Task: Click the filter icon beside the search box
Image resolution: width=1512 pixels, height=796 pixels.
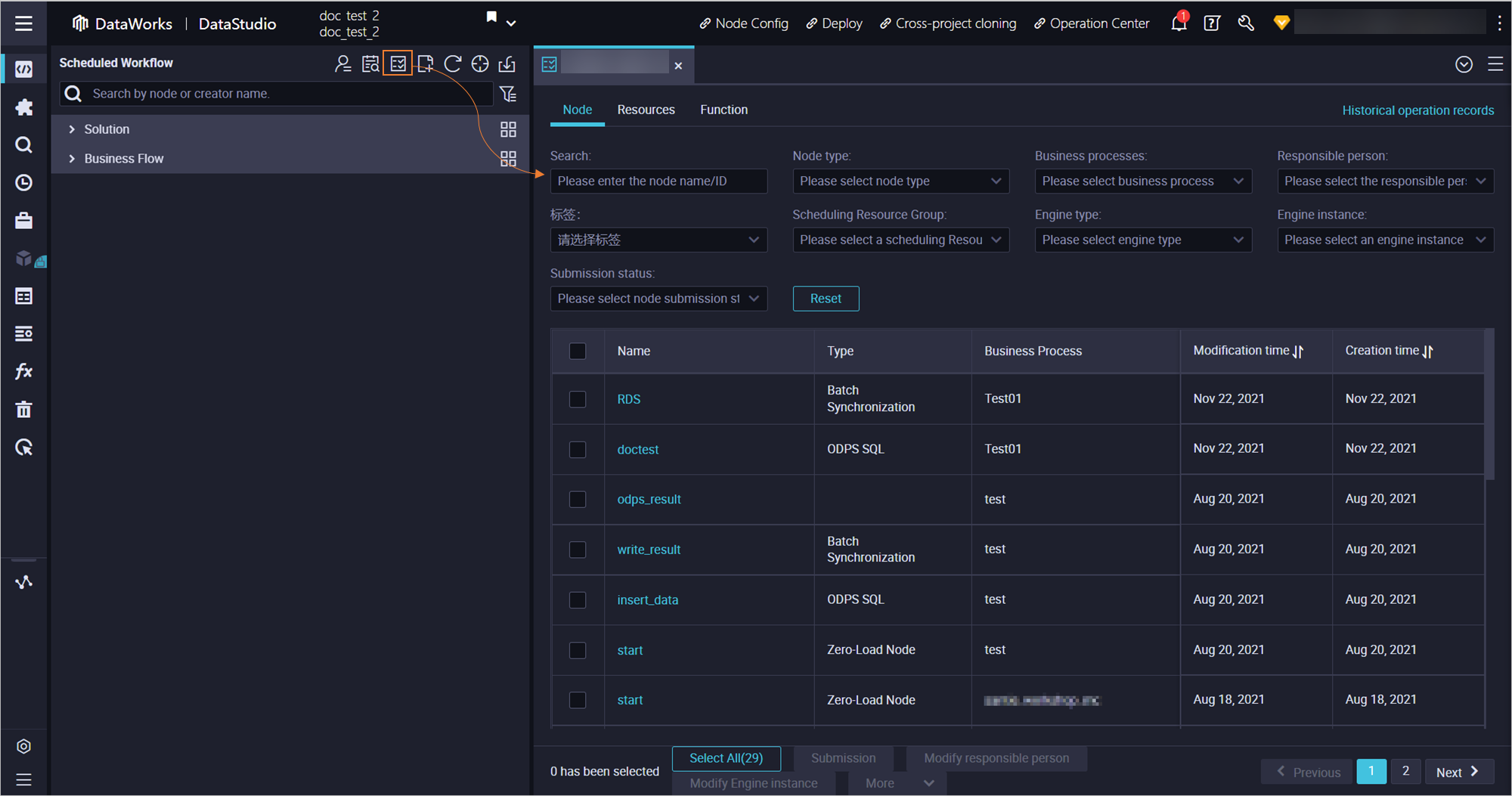Action: click(x=508, y=94)
